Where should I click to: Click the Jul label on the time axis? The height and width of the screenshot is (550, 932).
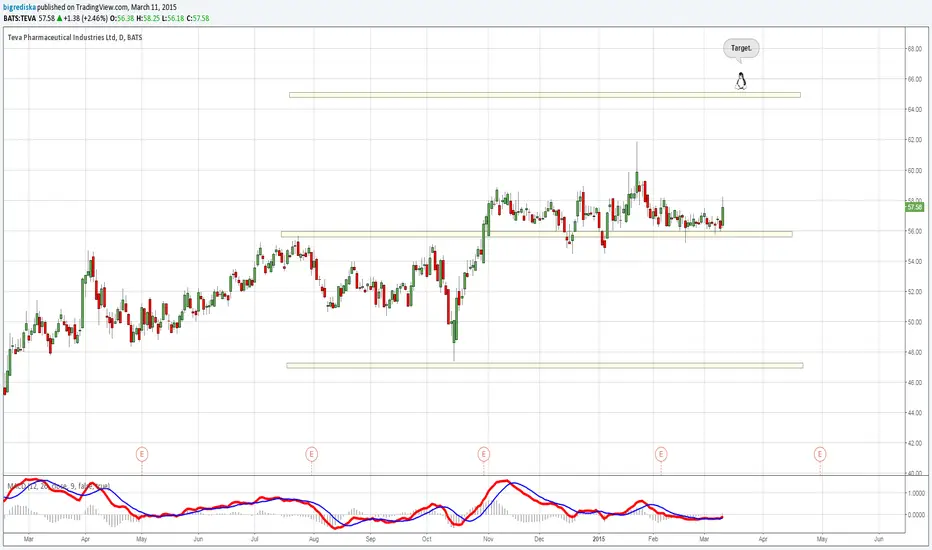point(254,539)
